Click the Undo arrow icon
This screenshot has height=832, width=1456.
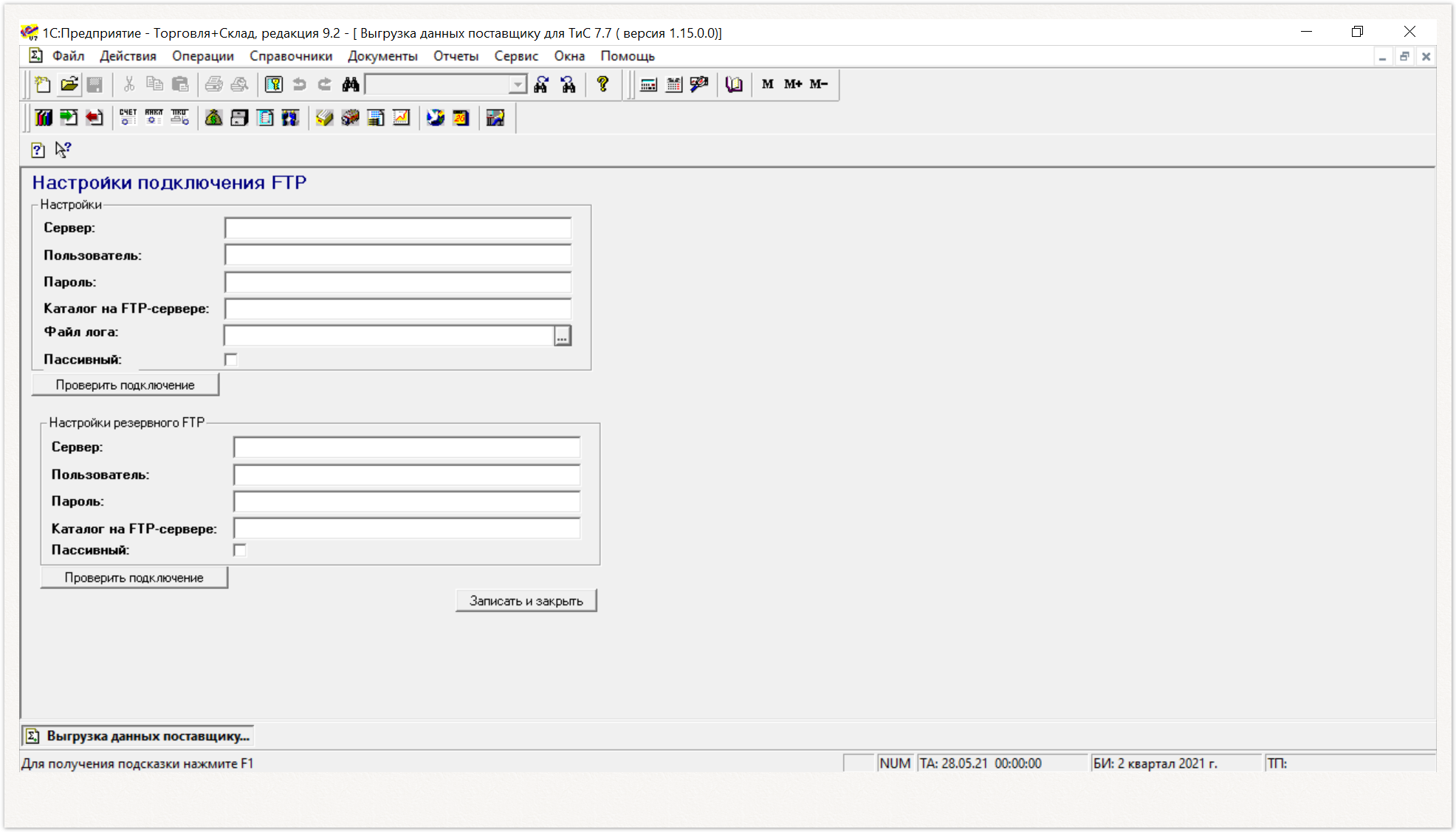[299, 84]
